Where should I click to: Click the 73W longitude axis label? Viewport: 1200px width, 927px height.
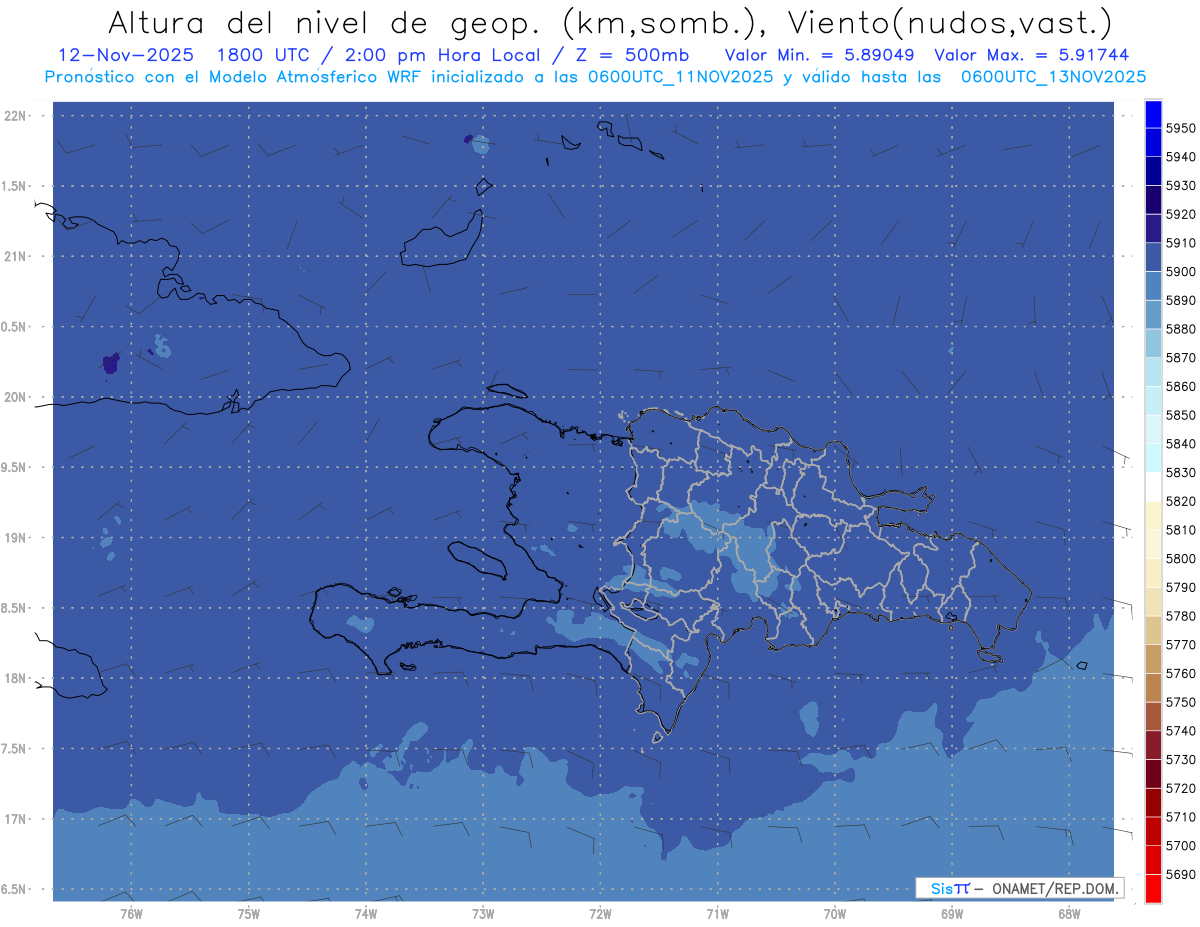pyautogui.click(x=483, y=913)
